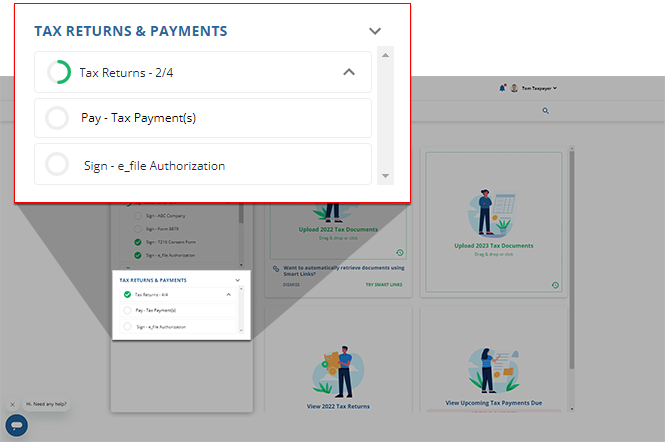
Task: Click the magnified TAX RETURNS & PAYMENTS heading
Action: 131,31
